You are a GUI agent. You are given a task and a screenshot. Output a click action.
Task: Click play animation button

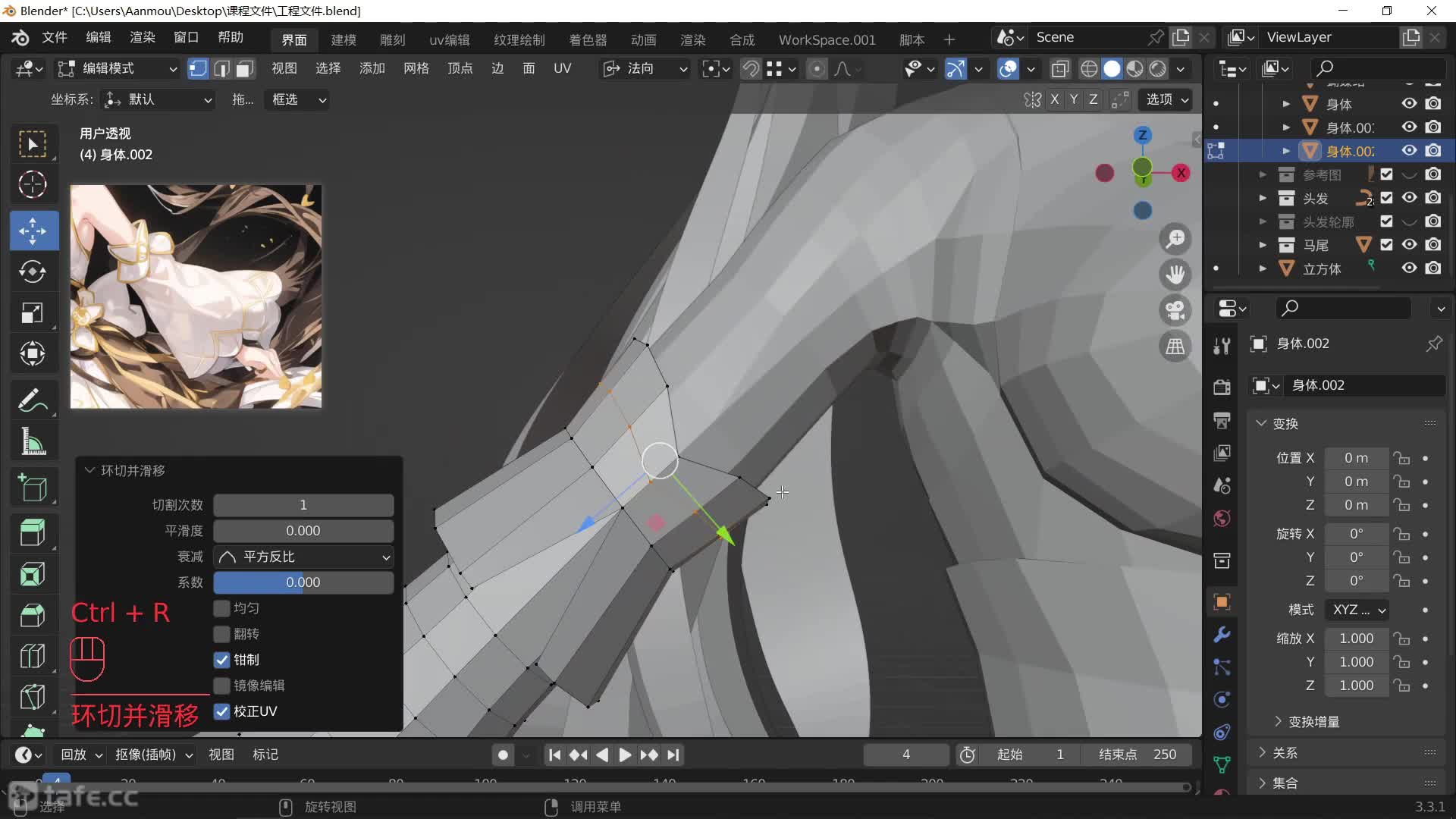(x=625, y=755)
